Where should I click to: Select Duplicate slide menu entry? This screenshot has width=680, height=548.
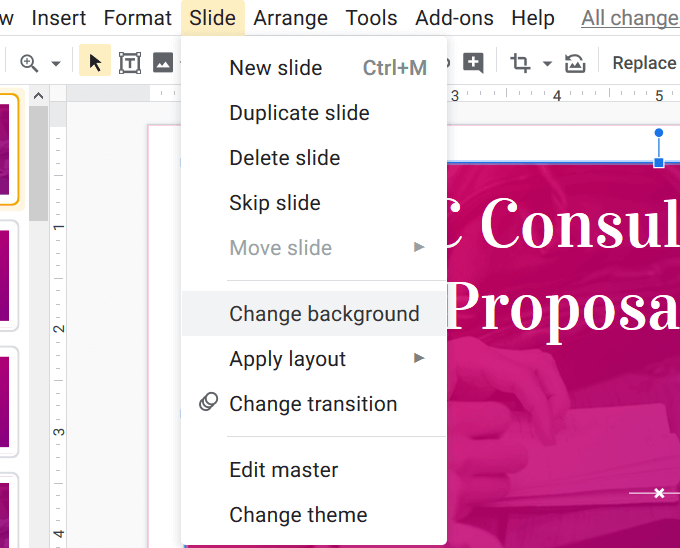click(299, 113)
